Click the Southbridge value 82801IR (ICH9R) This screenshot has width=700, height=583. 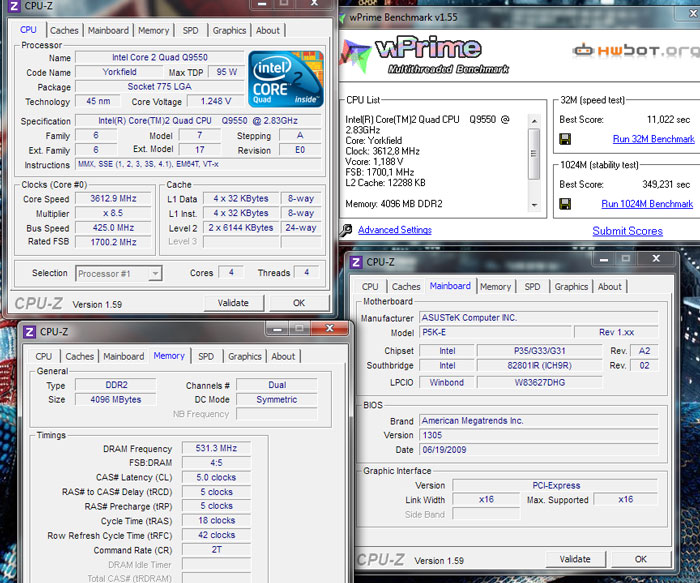[x=540, y=366]
